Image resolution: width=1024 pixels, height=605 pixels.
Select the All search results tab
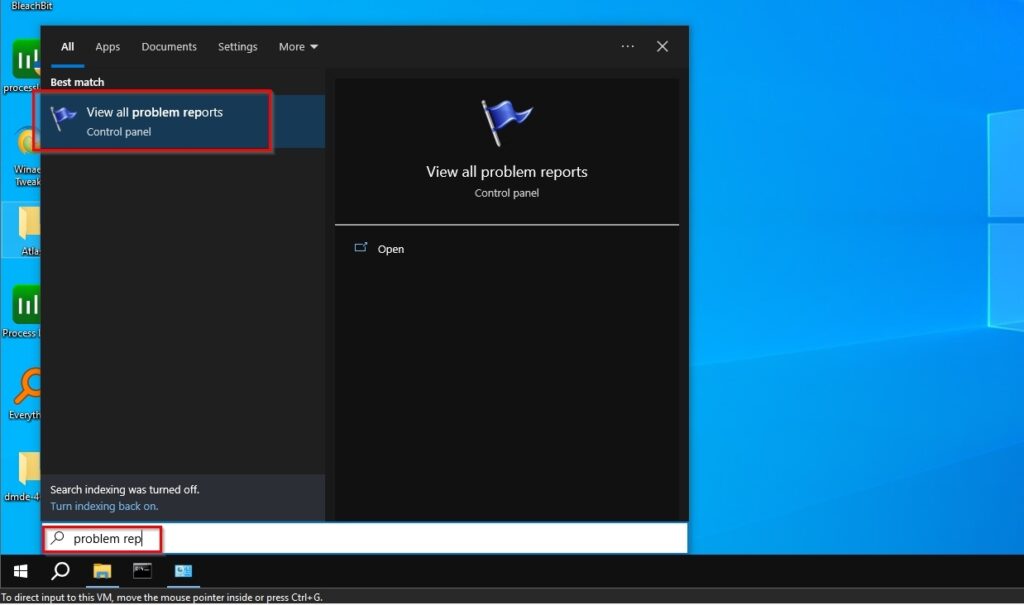[66, 46]
